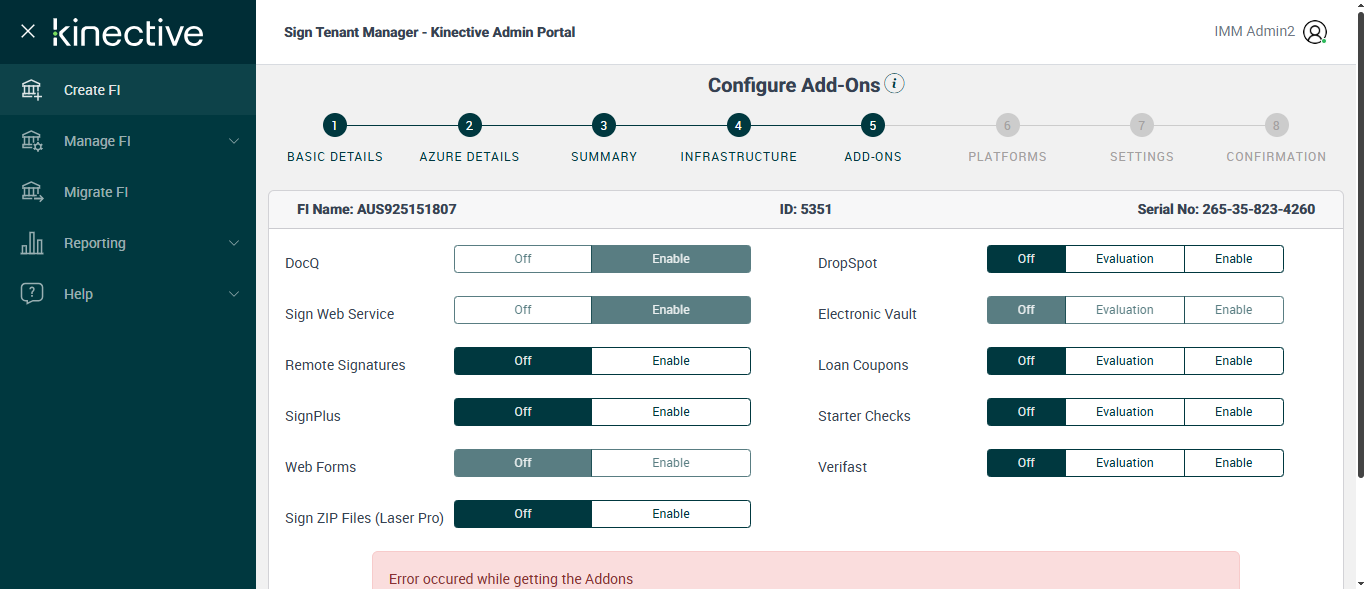Set Sign ZIP Files (Laser Pro) to Off
This screenshot has height=589, width=1366.
click(523, 514)
